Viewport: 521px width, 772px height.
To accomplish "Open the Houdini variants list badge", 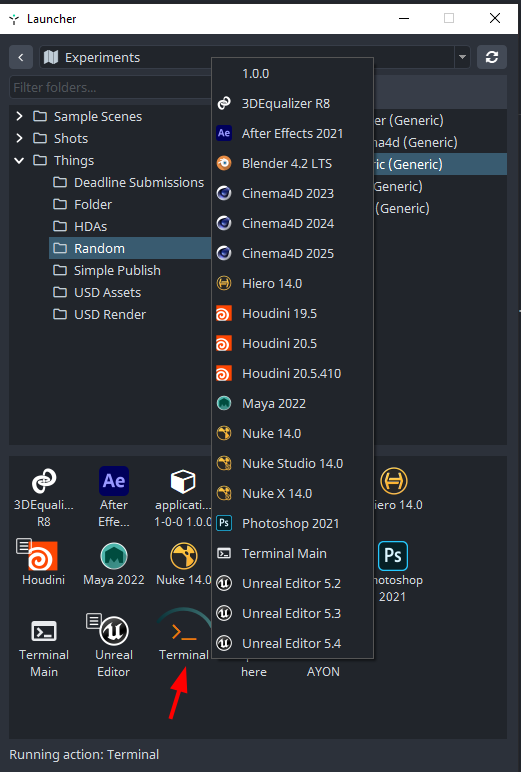I will click(23, 546).
